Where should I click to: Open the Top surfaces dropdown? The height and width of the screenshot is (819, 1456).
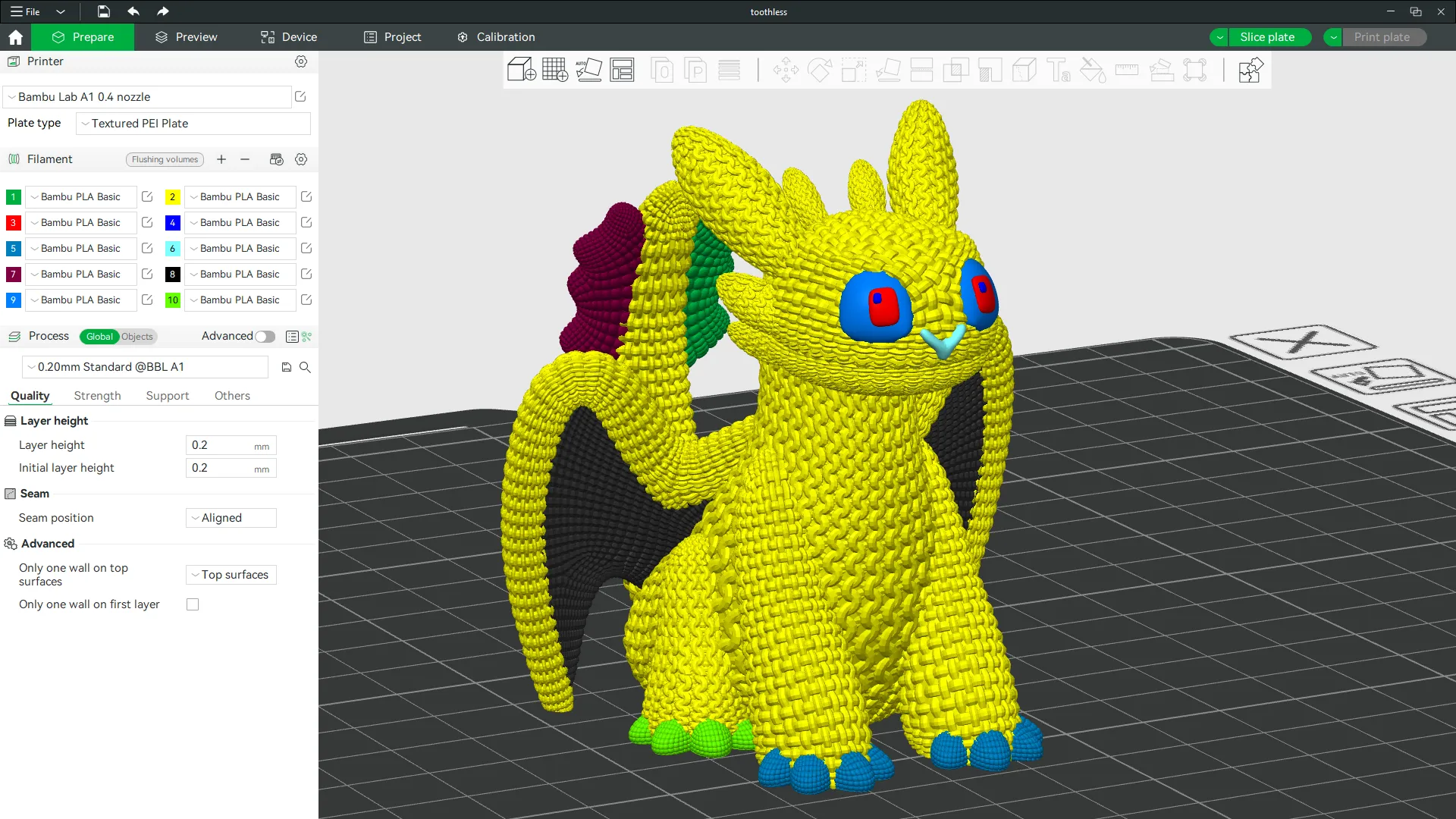click(231, 575)
